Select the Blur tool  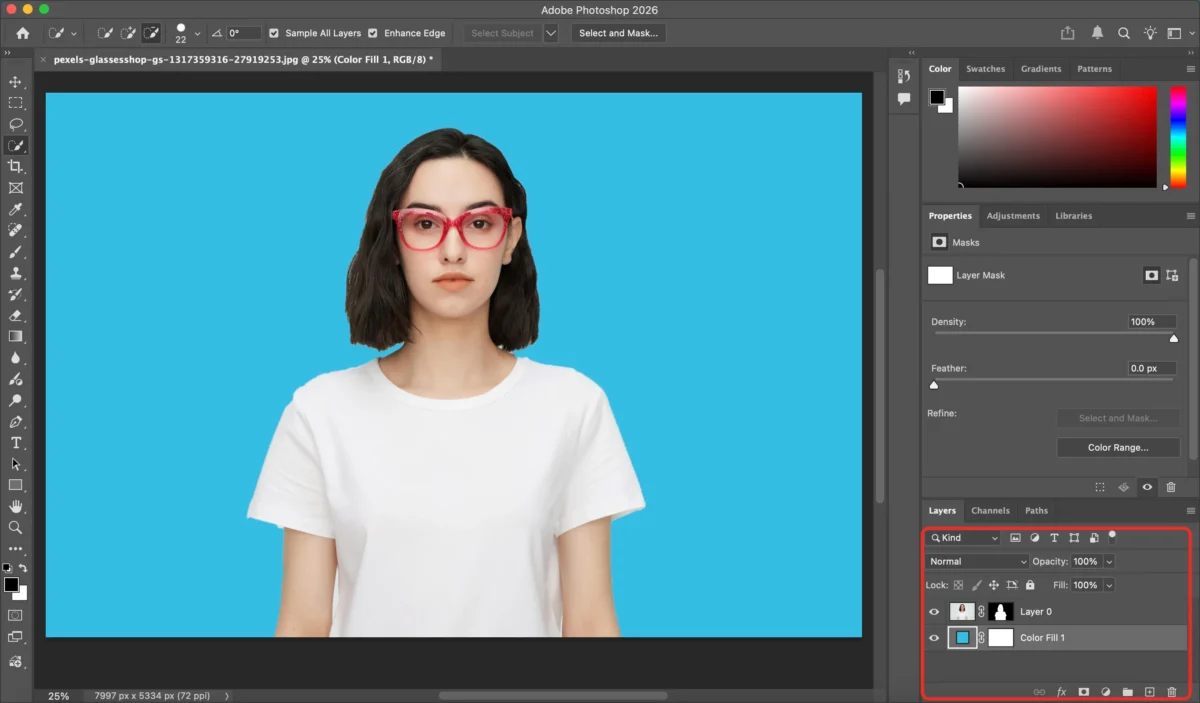(x=15, y=357)
